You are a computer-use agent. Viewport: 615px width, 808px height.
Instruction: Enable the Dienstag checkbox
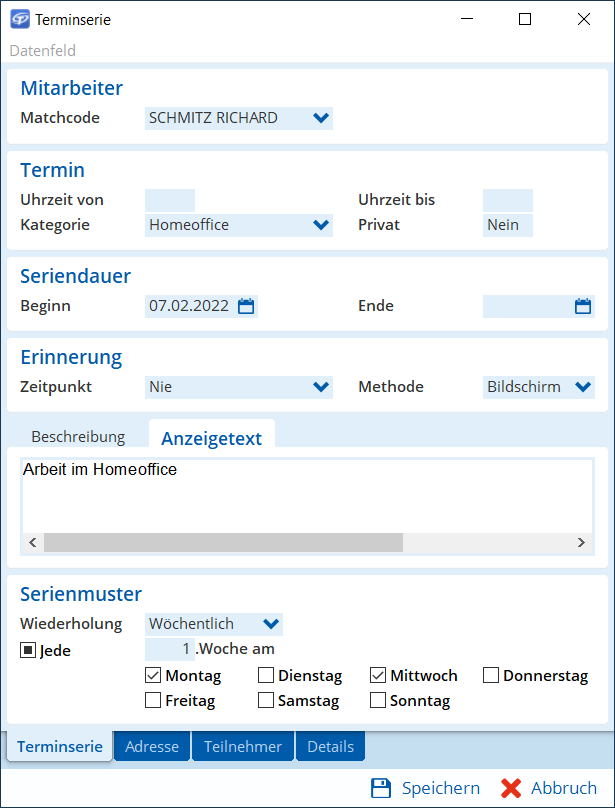pos(265,675)
